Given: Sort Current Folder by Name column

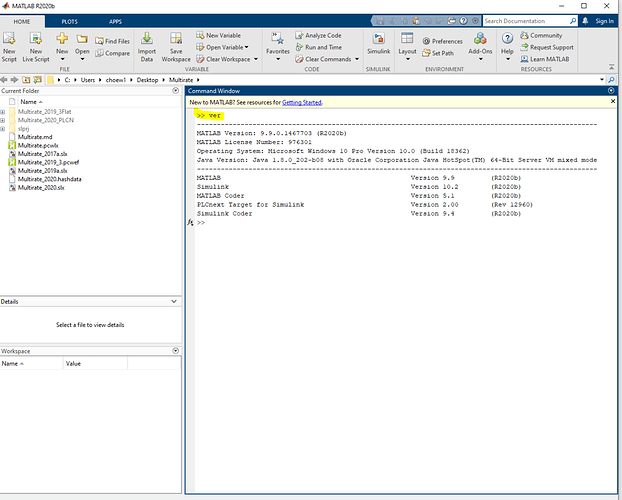Looking at the screenshot, I should 31,102.
